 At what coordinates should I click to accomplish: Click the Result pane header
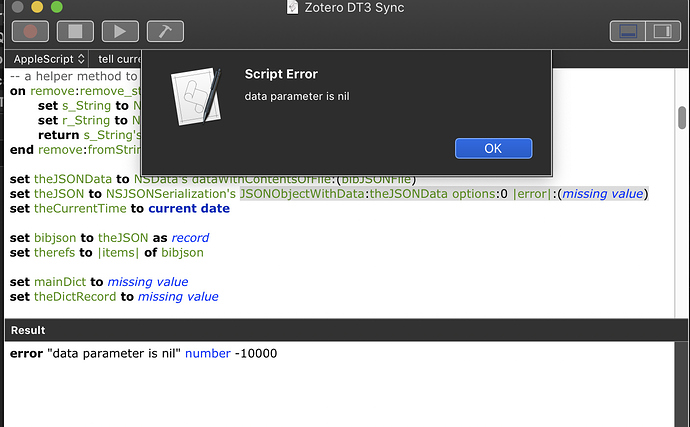[x=346, y=330]
